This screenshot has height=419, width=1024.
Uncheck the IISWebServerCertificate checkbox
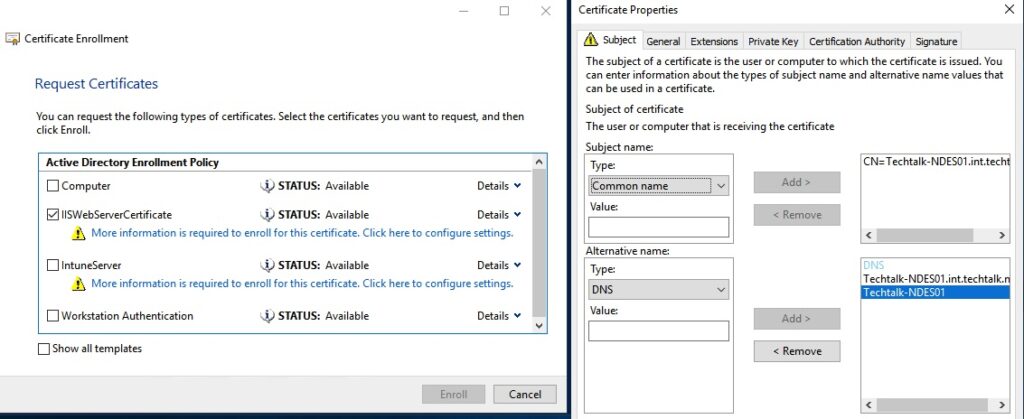[x=53, y=215]
